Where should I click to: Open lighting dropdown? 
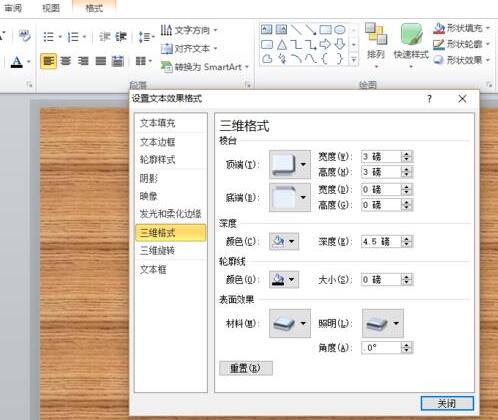[x=383, y=323]
